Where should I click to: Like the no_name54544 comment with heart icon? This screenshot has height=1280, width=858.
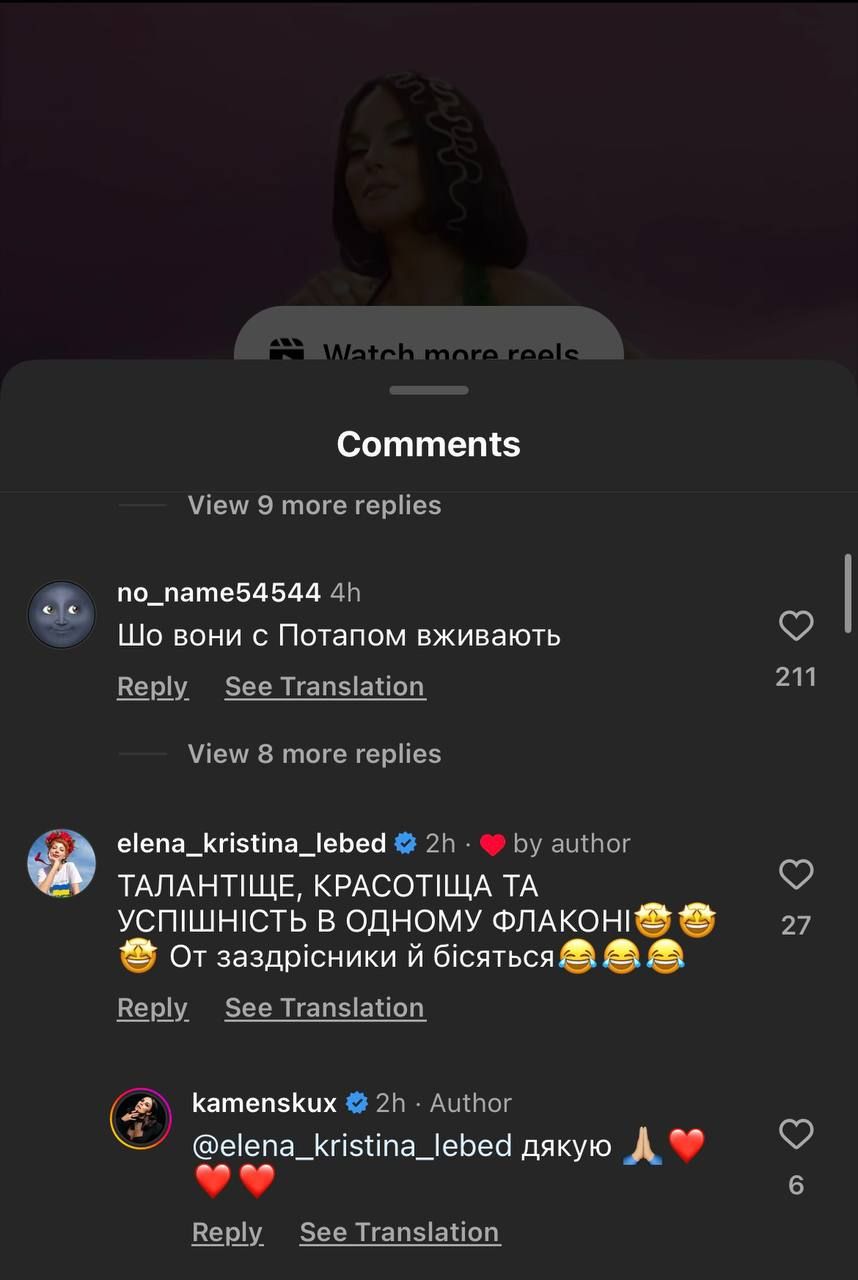pos(796,626)
